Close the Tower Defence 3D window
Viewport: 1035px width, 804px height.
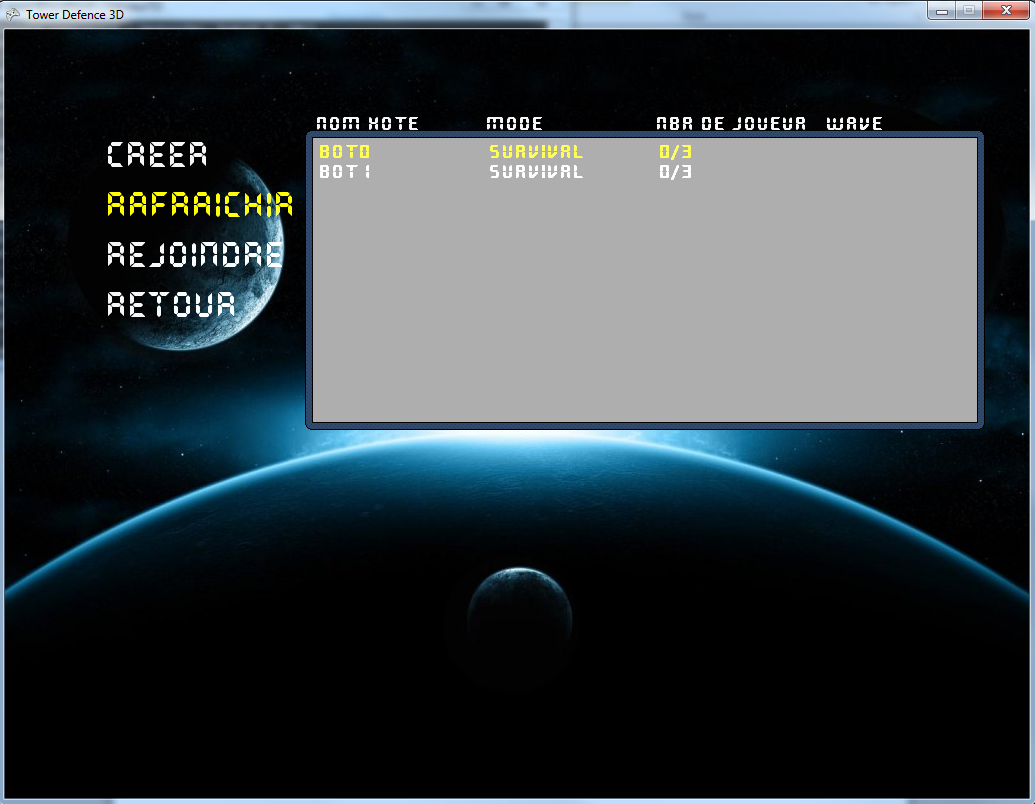tap(1003, 10)
